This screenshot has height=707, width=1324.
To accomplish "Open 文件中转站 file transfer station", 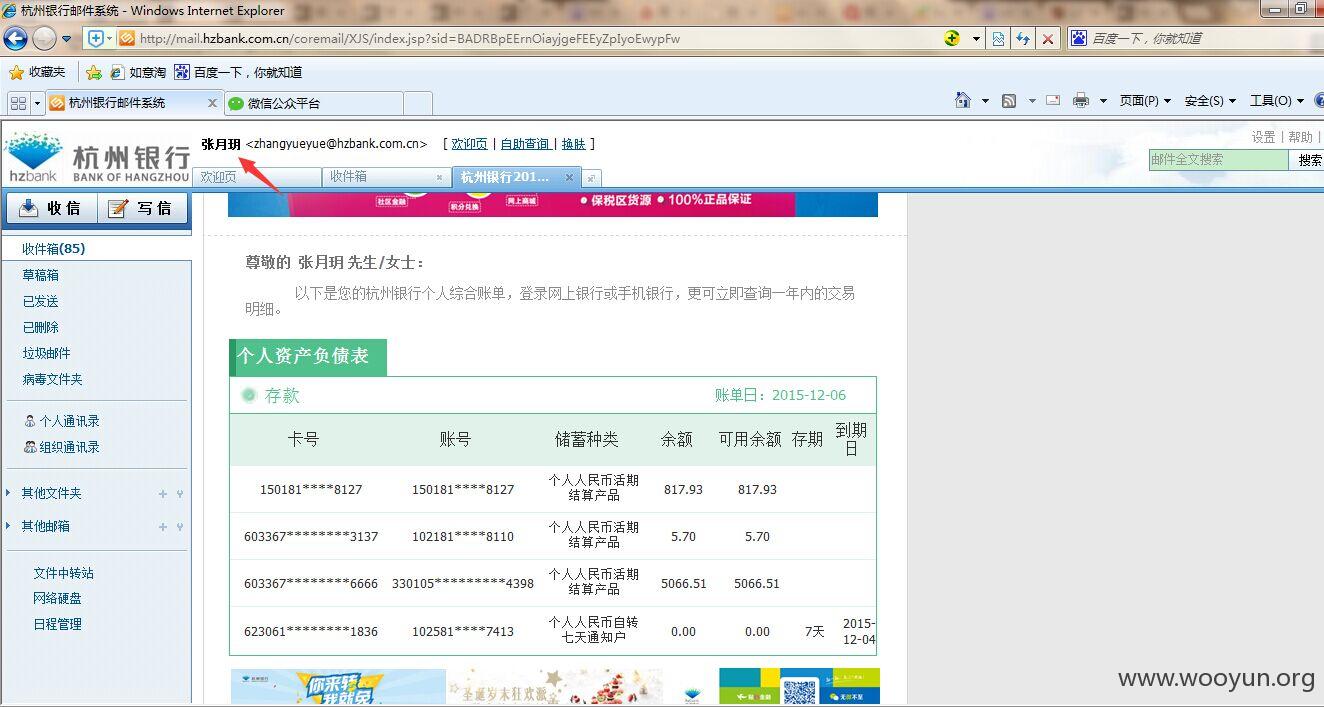I will point(63,573).
